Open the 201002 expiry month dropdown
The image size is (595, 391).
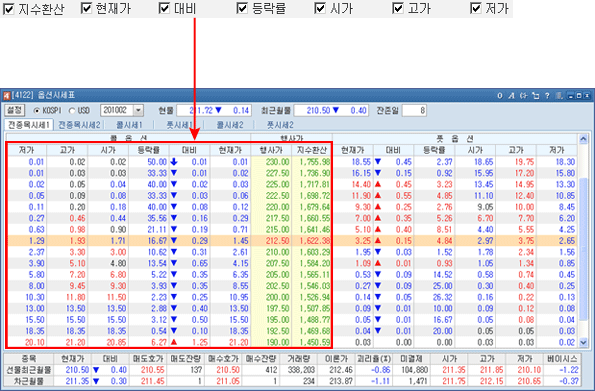click(x=139, y=110)
